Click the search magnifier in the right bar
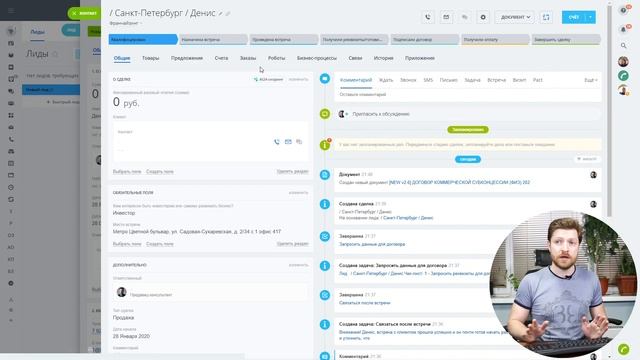The image size is (640, 360). pyautogui.click(x=623, y=46)
